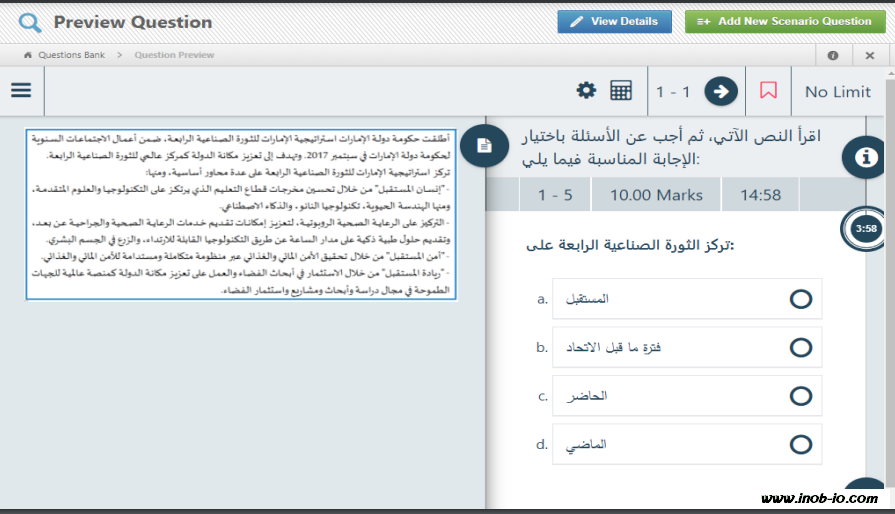This screenshot has height=514, width=895.
Task: Click the 3:58 circular timer
Action: pos(866,229)
